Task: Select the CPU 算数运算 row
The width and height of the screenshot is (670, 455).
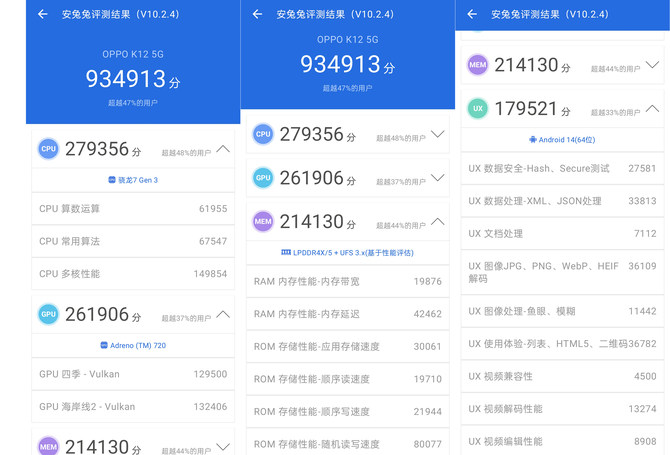Action: click(133, 208)
